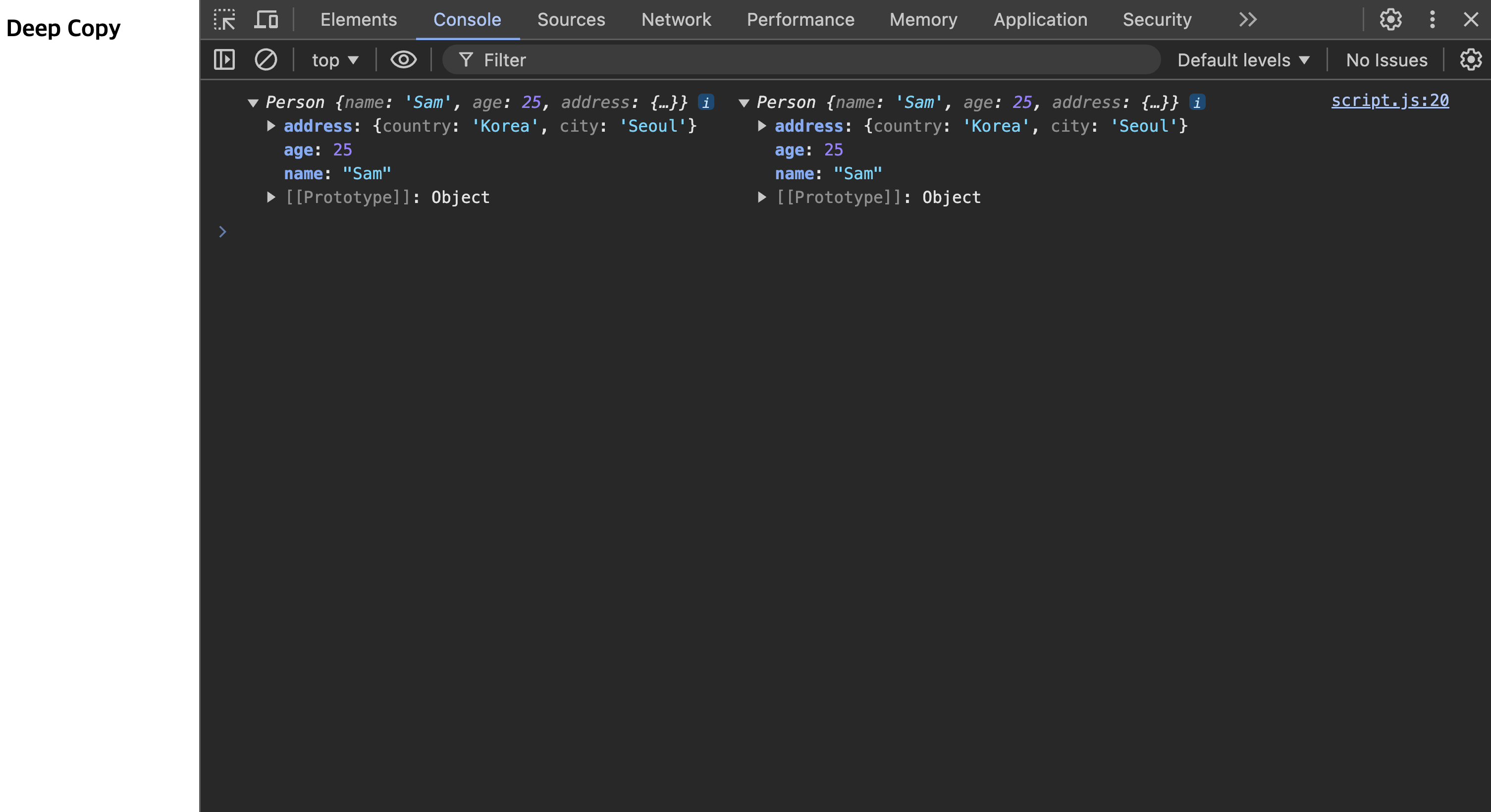Switch to the Elements tab
Viewport: 1491px width, 812px height.
click(358, 20)
